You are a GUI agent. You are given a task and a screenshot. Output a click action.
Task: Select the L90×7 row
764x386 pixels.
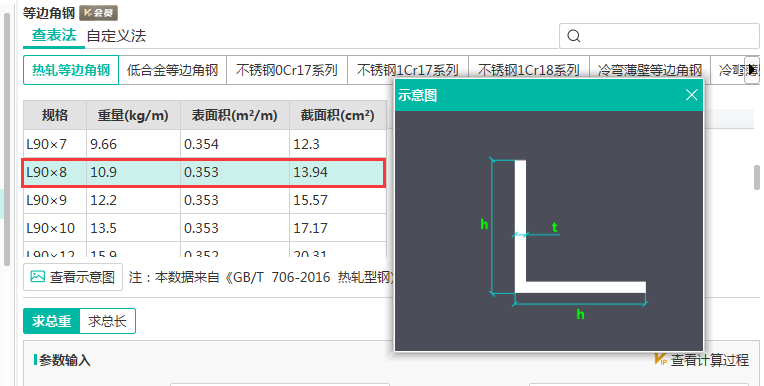tap(205, 144)
